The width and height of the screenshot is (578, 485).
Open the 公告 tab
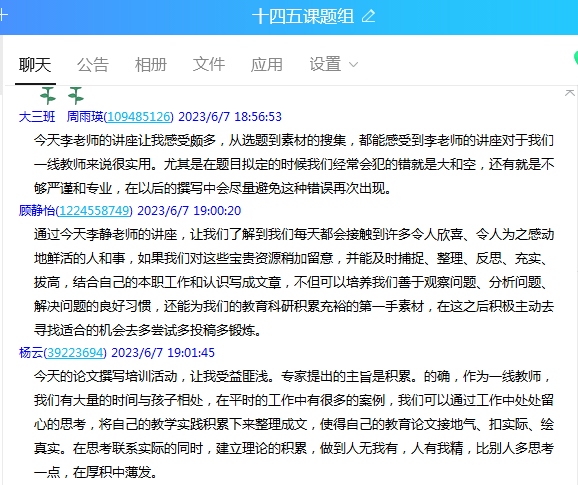coord(93,65)
